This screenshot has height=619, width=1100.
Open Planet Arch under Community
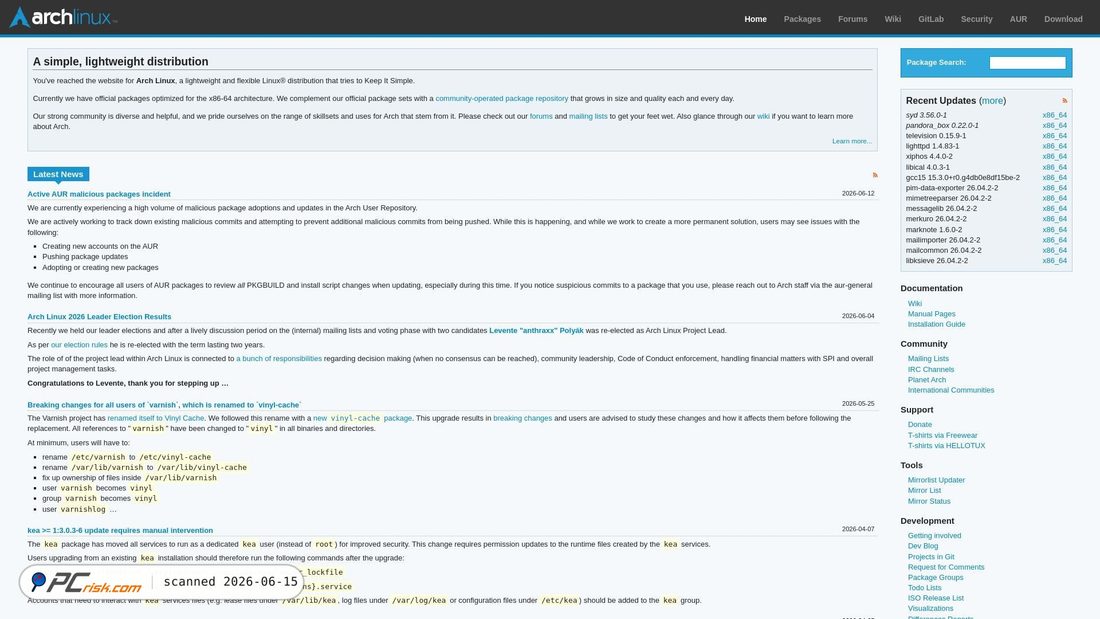click(x=927, y=380)
